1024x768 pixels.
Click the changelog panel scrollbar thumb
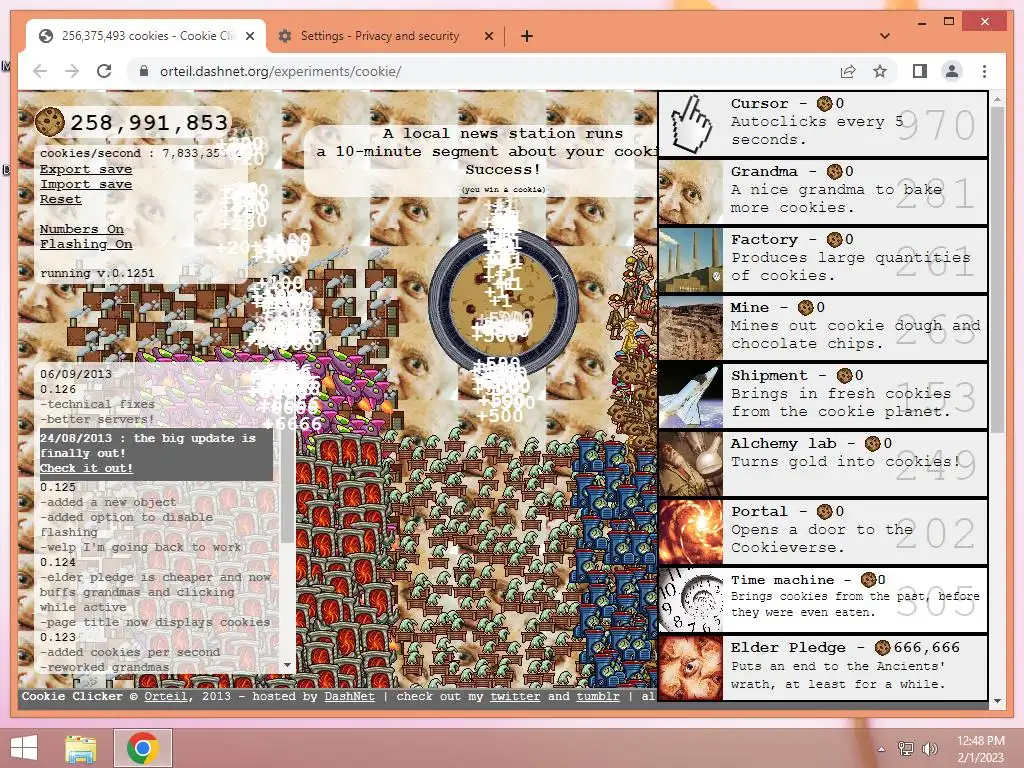pos(287,487)
